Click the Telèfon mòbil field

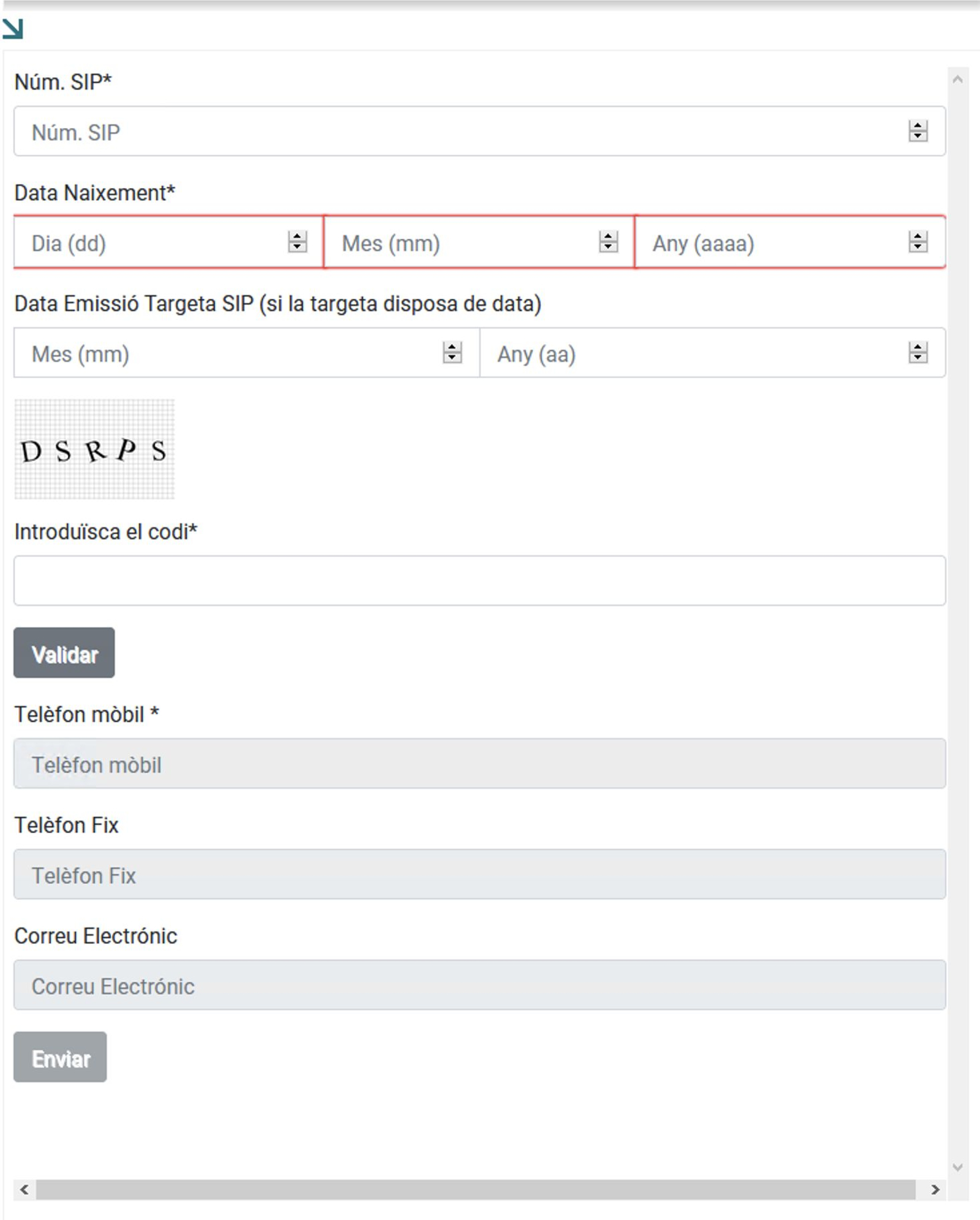[479, 764]
